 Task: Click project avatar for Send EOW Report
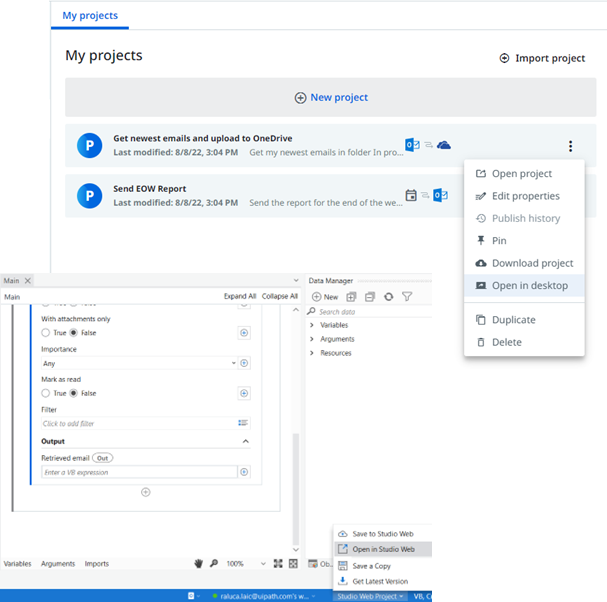[x=89, y=196]
